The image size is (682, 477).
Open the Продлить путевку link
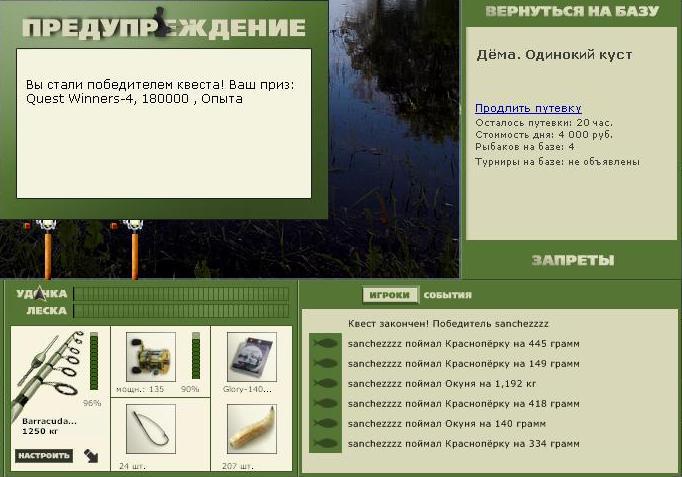(528, 108)
